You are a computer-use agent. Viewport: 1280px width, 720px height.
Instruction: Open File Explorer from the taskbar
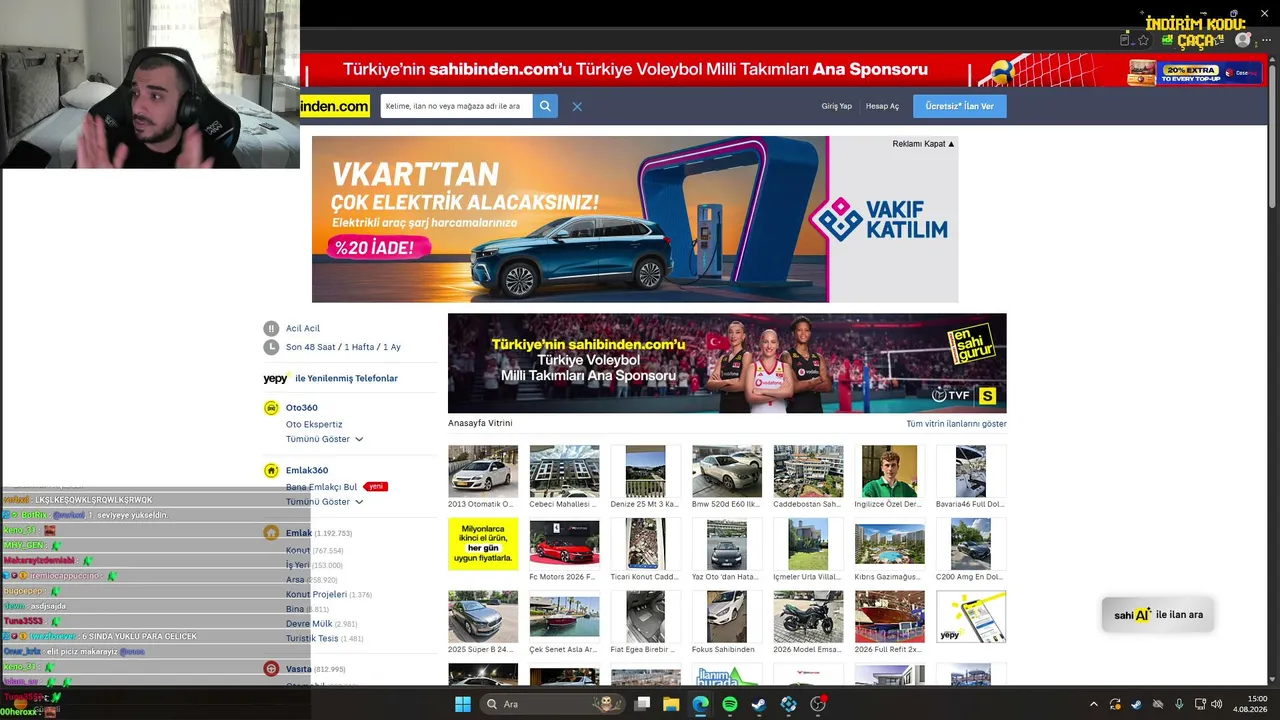(x=671, y=704)
